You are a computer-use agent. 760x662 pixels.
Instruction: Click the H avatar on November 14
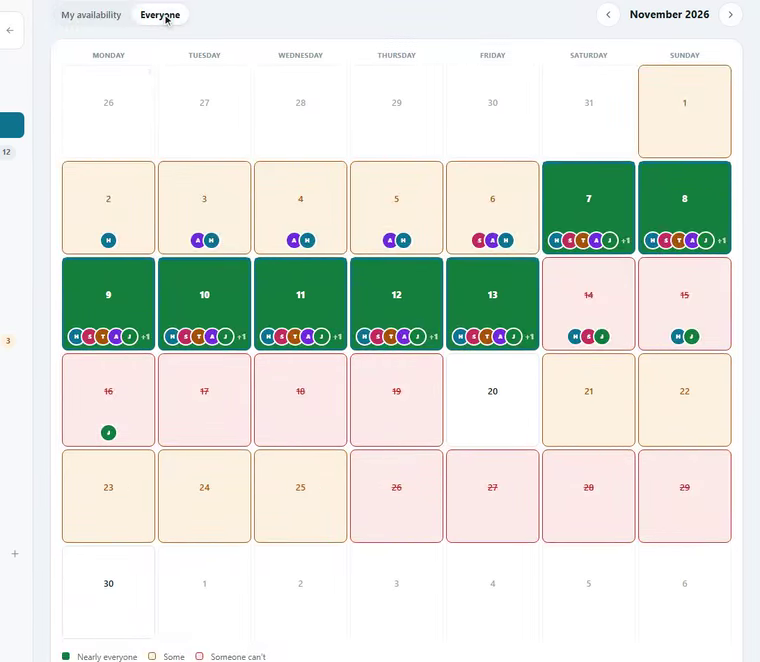[x=575, y=336]
